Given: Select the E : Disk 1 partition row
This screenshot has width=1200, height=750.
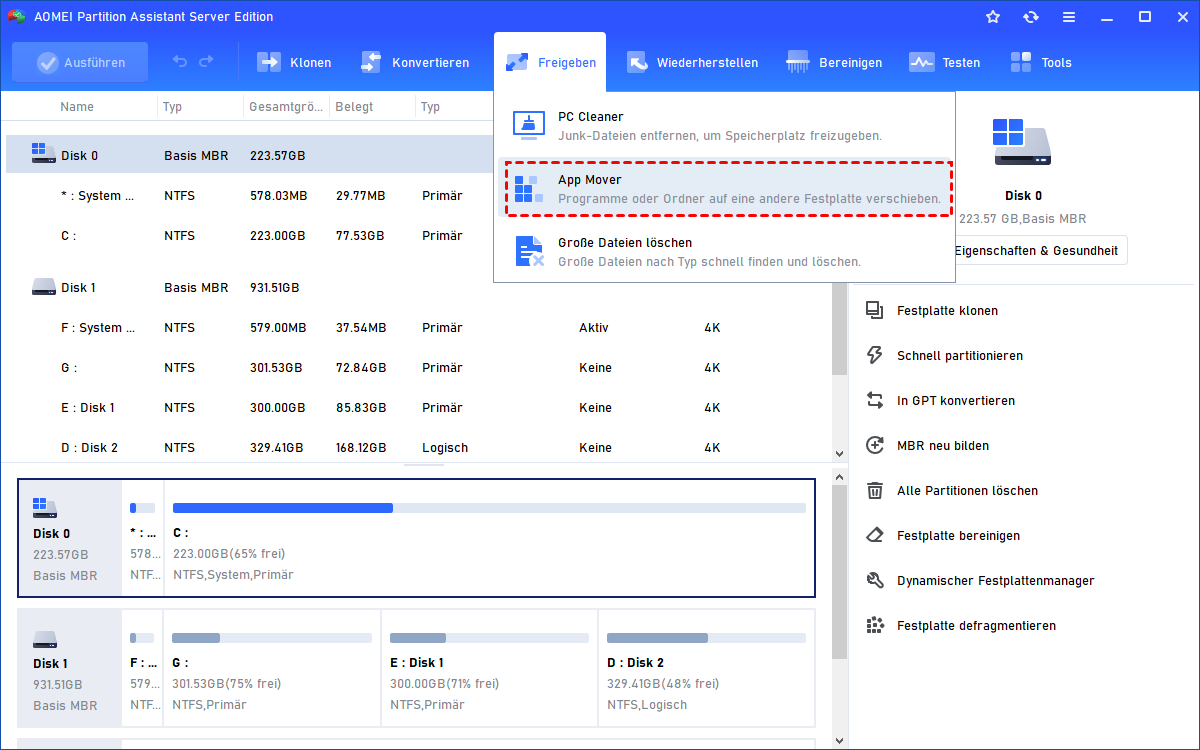Looking at the screenshot, I should (419, 408).
